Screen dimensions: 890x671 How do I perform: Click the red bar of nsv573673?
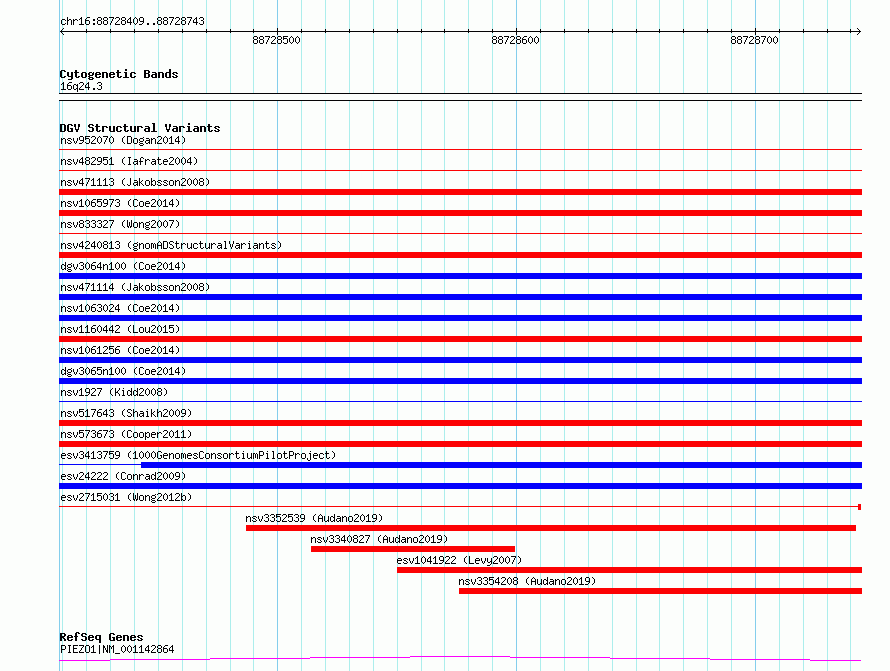[460, 444]
